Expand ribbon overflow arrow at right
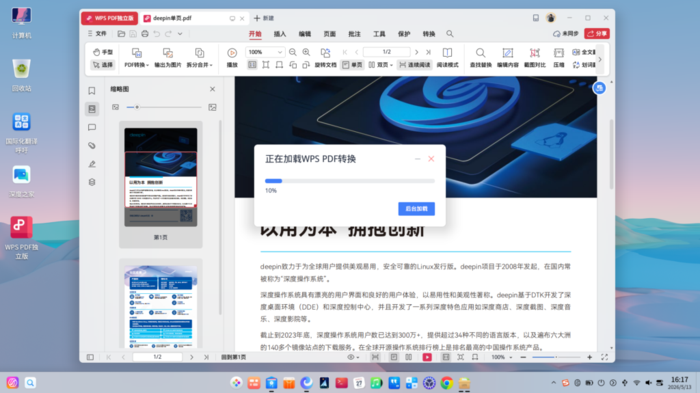This screenshot has width=700, height=393. (x=600, y=59)
